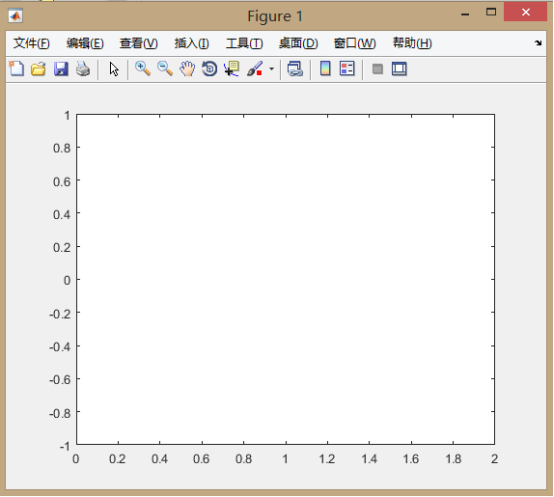The height and width of the screenshot is (497, 554).
Task: Open file with the folder icon
Action: tap(38, 69)
